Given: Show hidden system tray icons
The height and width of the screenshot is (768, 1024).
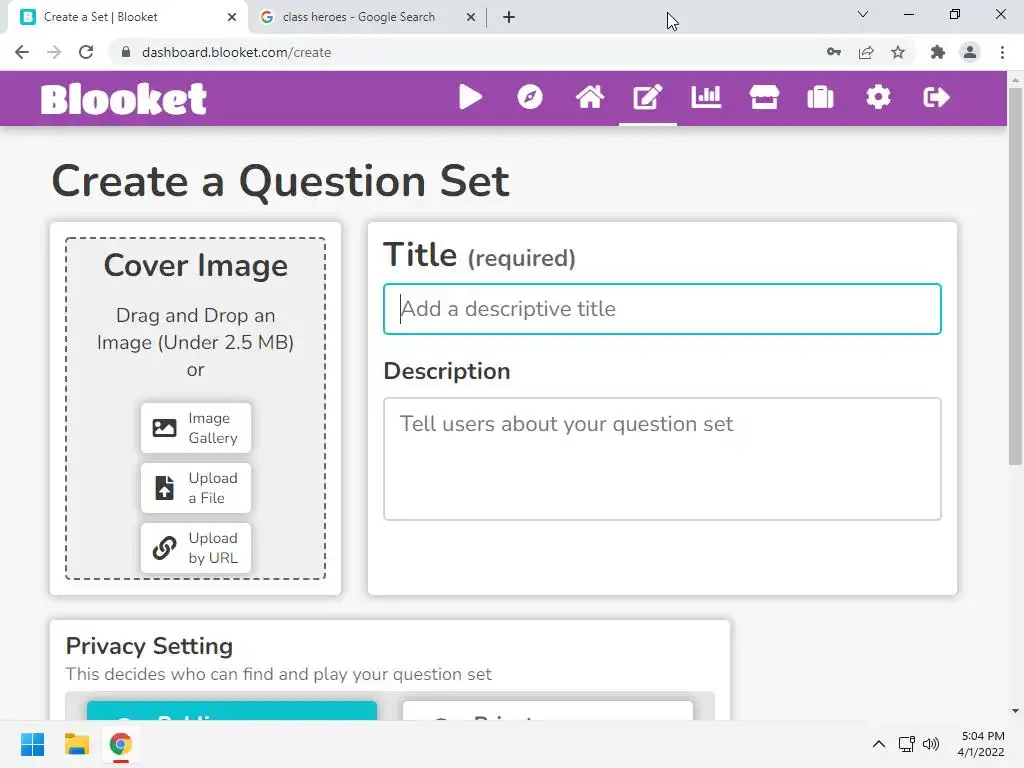Looking at the screenshot, I should 879,744.
